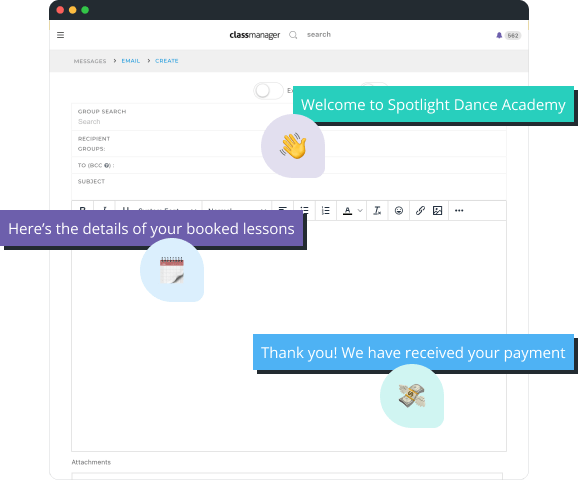Image resolution: width=578 pixels, height=480 pixels.
Task: Go to MESSAGES in the breadcrumb
Action: click(90, 61)
